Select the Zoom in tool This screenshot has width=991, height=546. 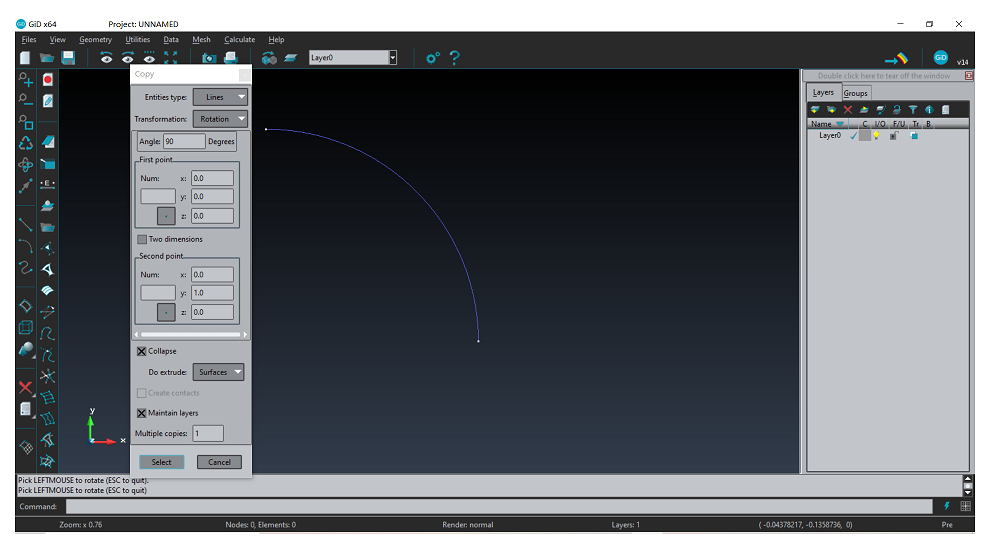(25, 80)
